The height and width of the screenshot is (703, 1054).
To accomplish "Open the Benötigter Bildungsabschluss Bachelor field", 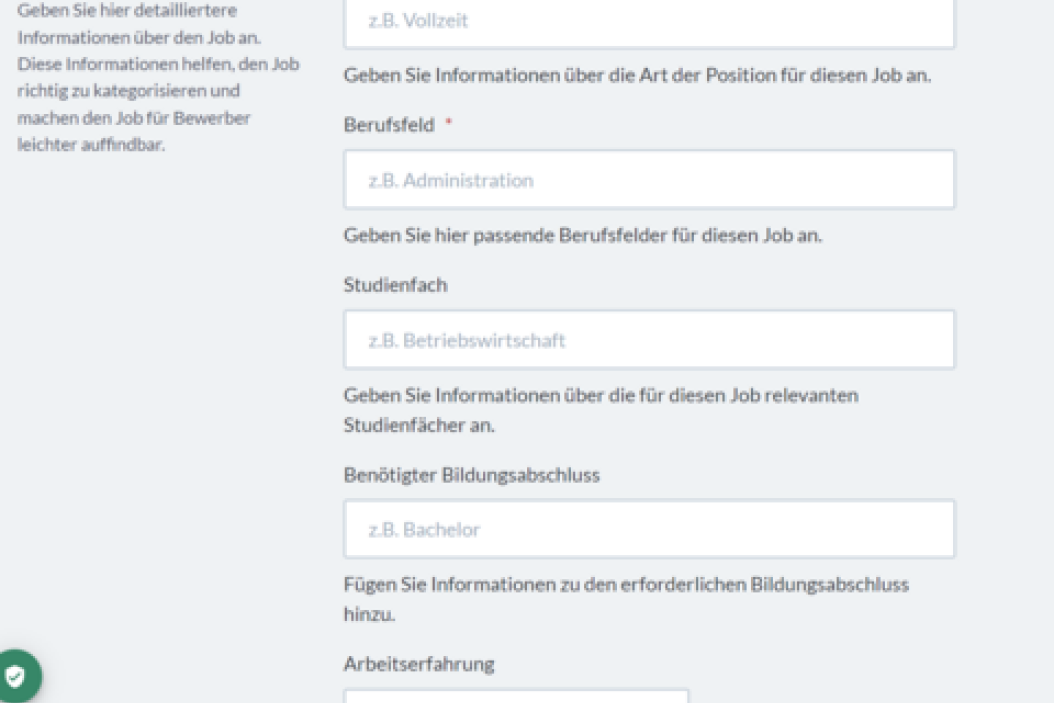I will 649,529.
